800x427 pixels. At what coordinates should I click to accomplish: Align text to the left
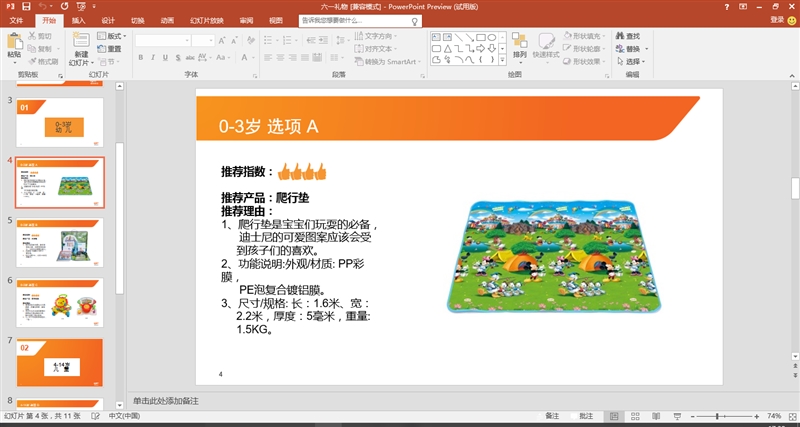pos(267,58)
